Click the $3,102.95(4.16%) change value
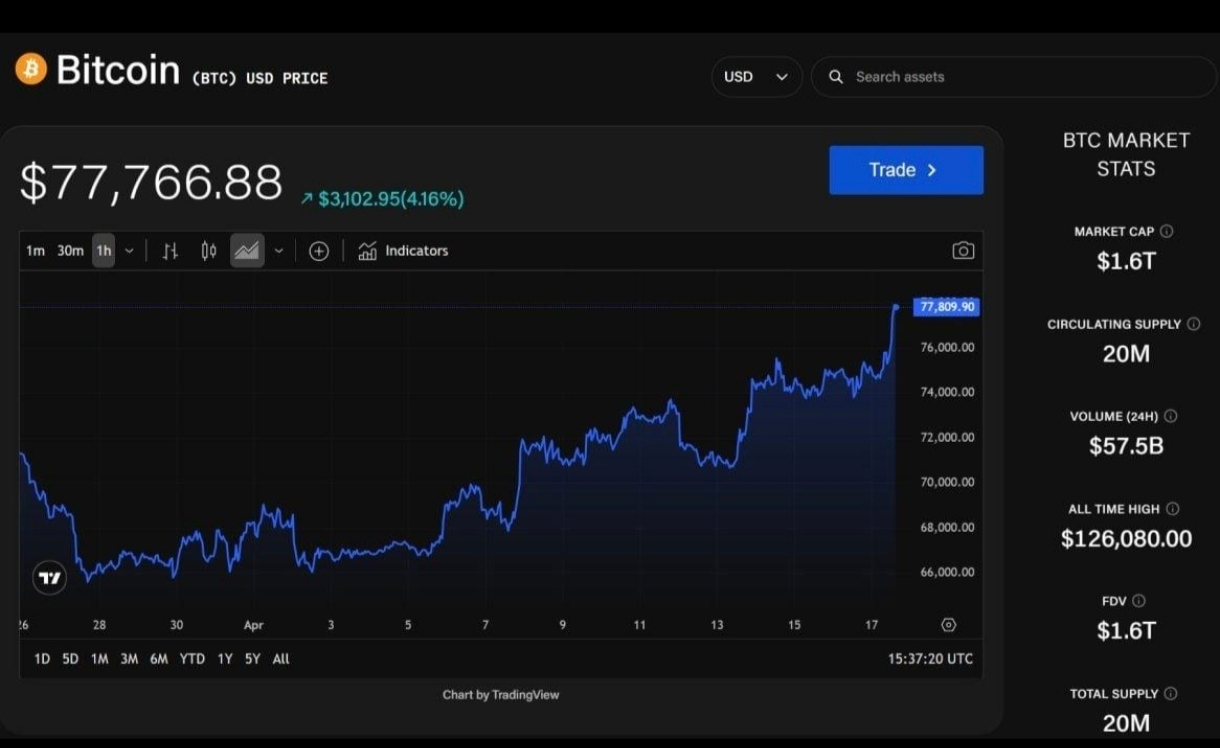Viewport: 1220px width, 748px height. coord(391,199)
